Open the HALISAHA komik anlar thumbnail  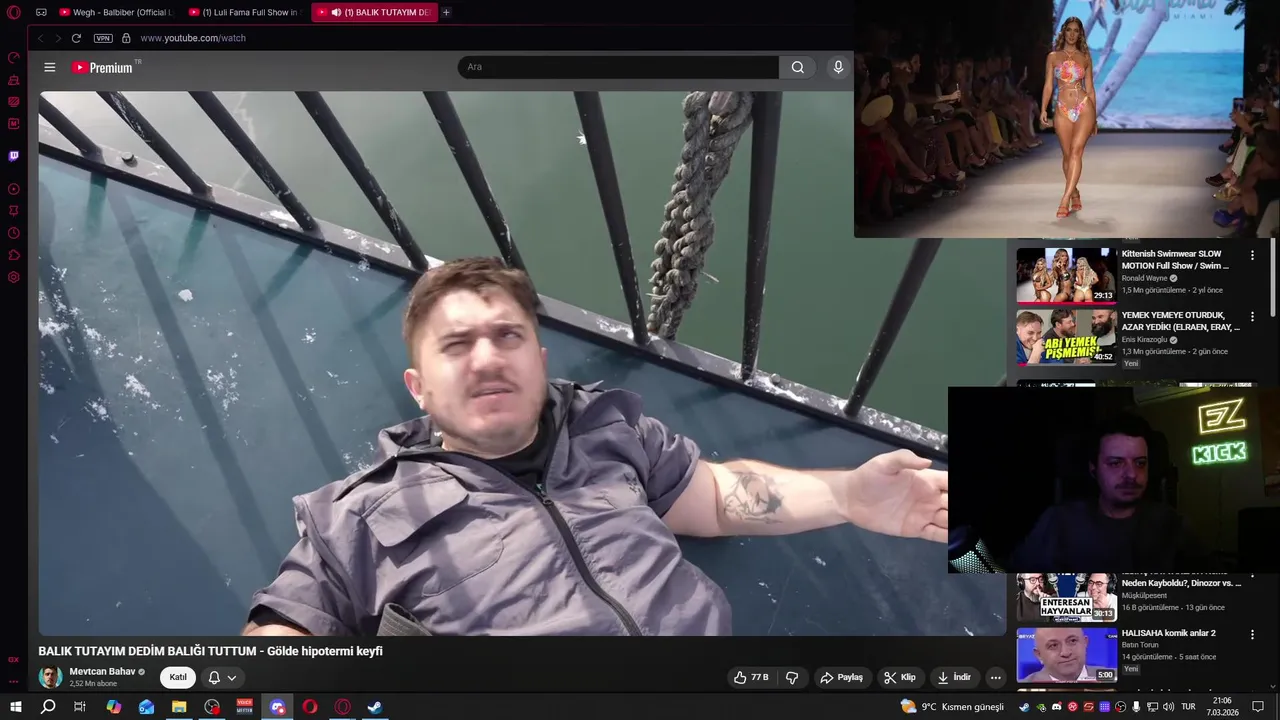(x=1066, y=655)
